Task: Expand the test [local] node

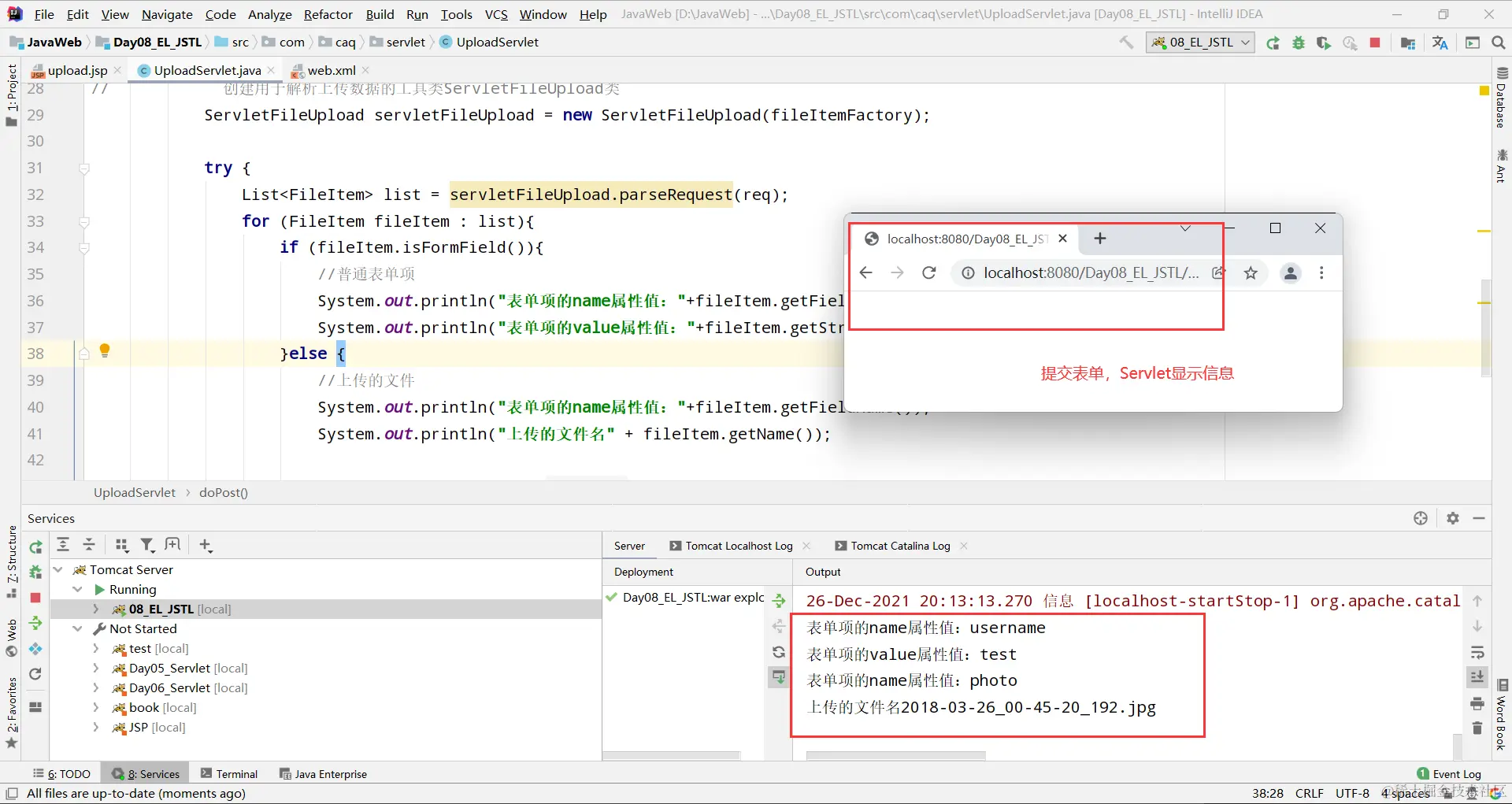Action: [x=96, y=648]
